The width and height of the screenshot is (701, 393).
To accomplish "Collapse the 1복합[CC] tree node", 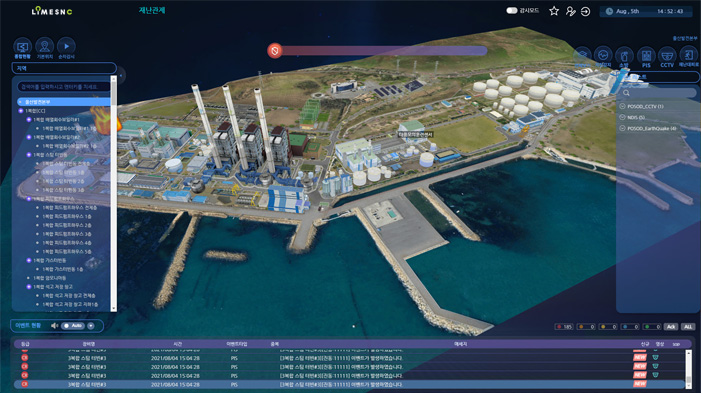I will [21, 111].
